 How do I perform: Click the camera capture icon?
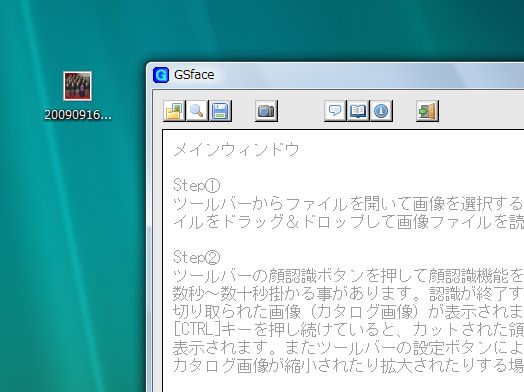tap(266, 111)
